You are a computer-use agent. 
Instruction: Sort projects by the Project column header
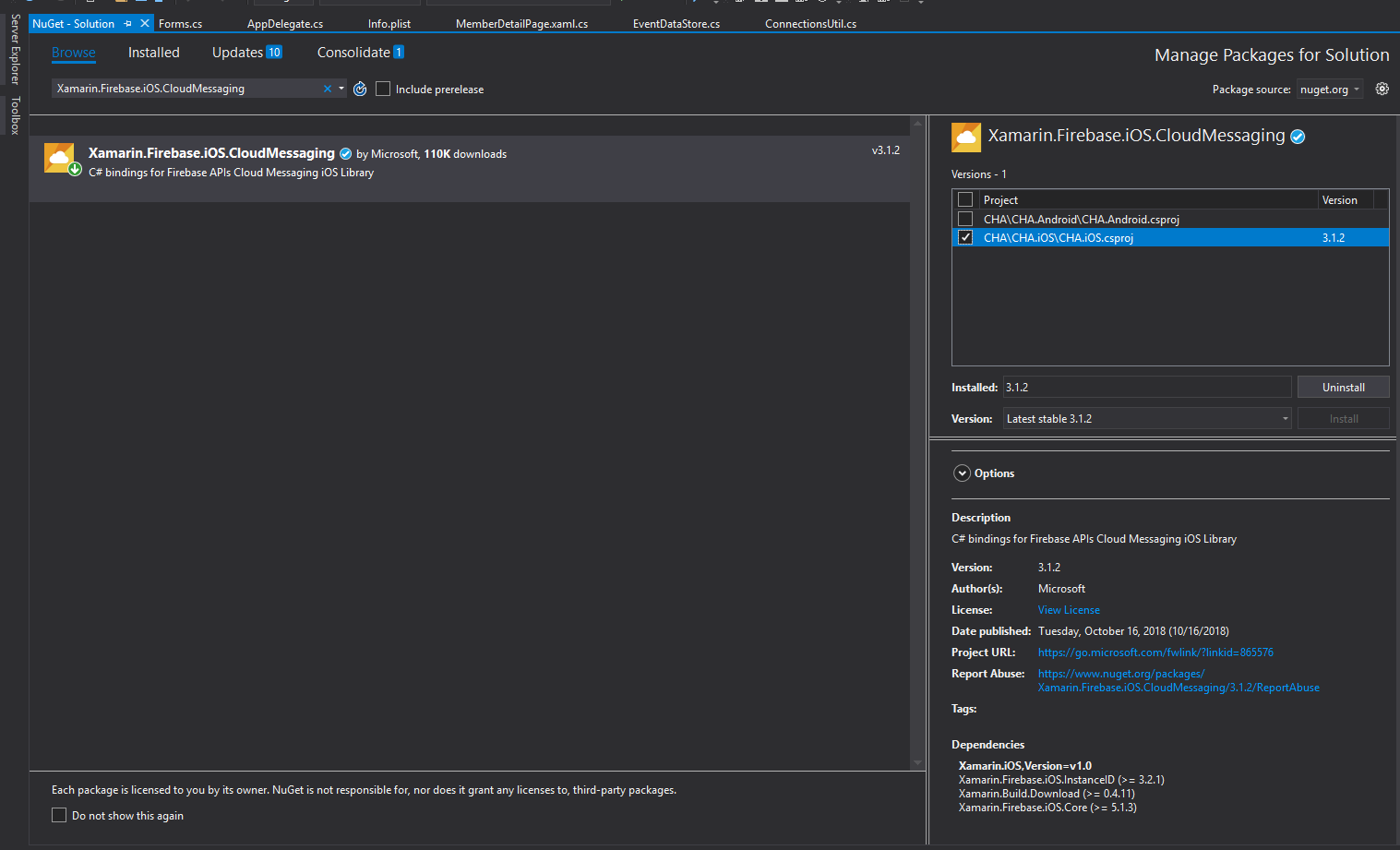tap(1148, 199)
